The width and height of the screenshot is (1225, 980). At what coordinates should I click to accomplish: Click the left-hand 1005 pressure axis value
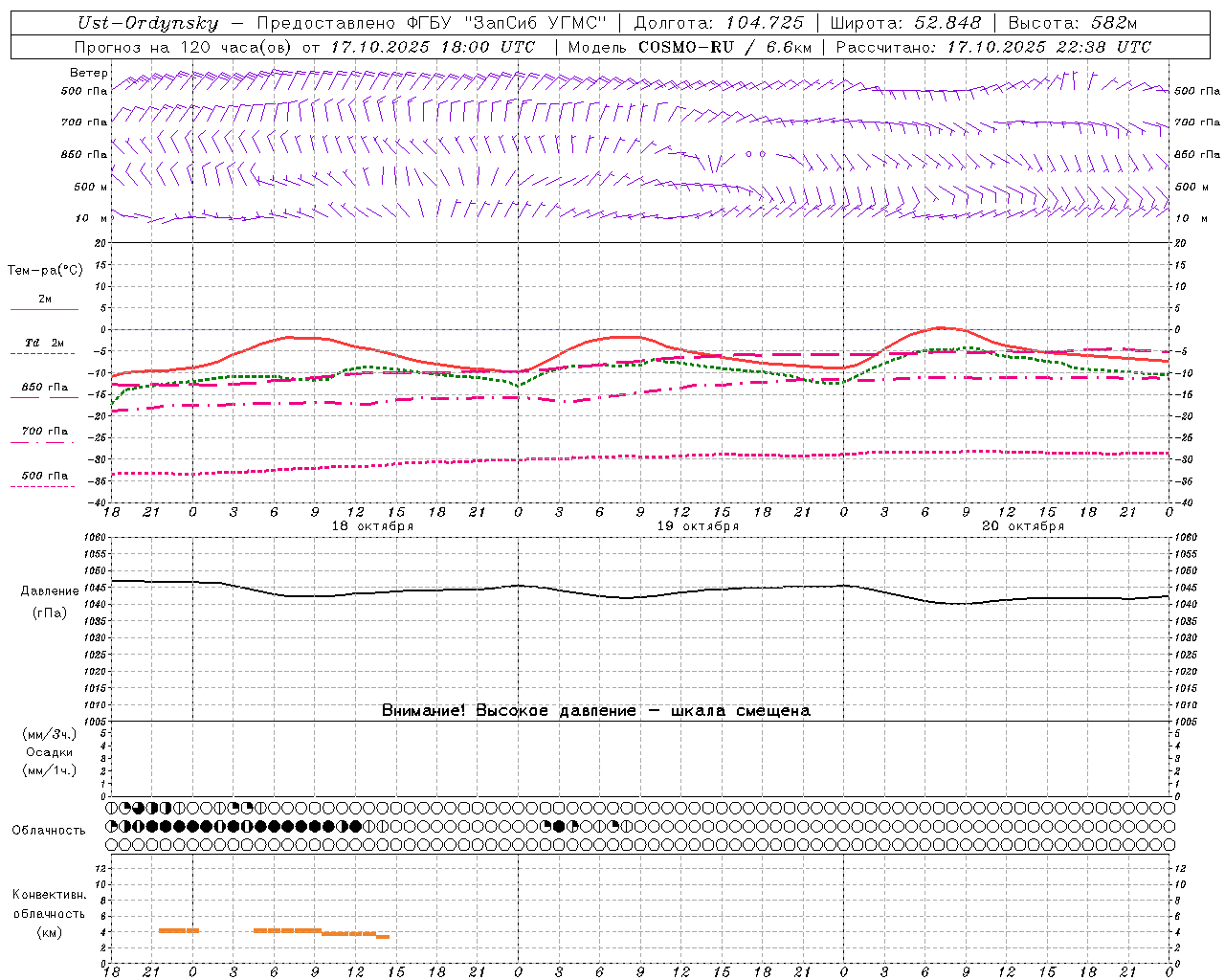pos(96,722)
